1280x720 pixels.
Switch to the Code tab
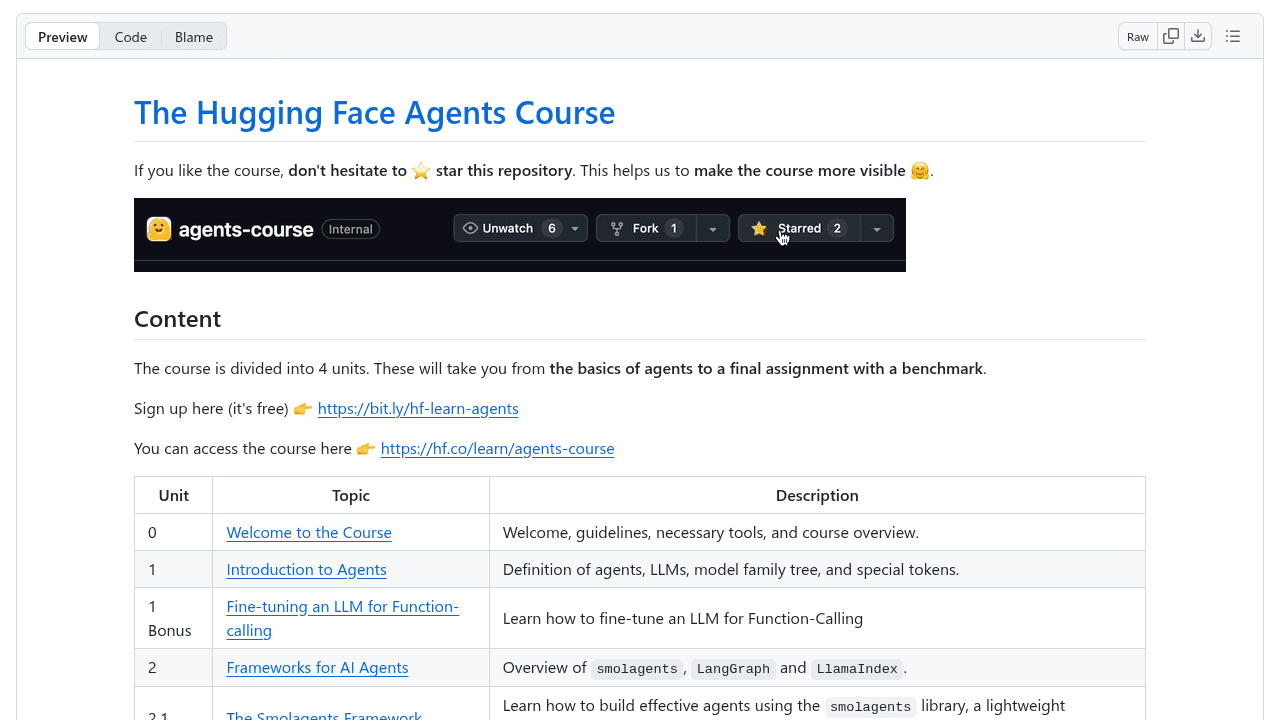[130, 36]
